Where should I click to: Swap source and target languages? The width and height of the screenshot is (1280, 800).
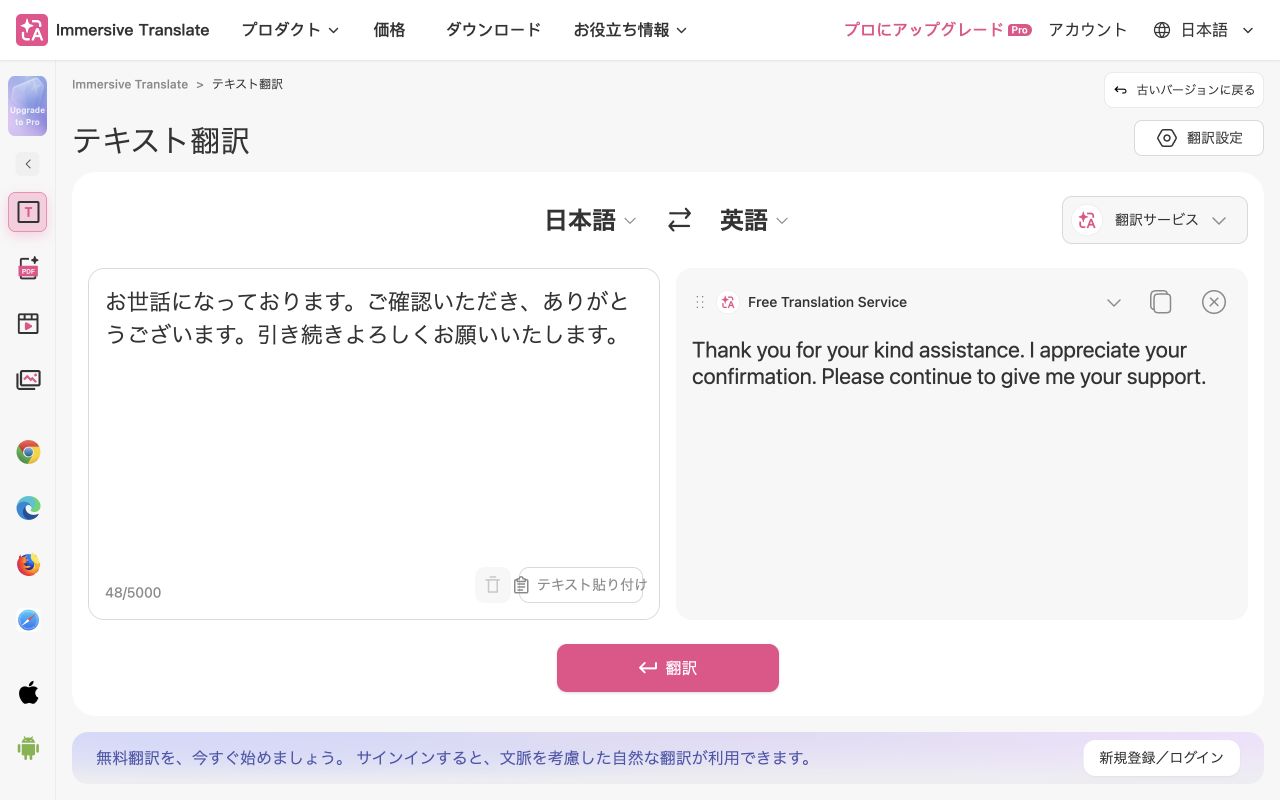(x=679, y=220)
